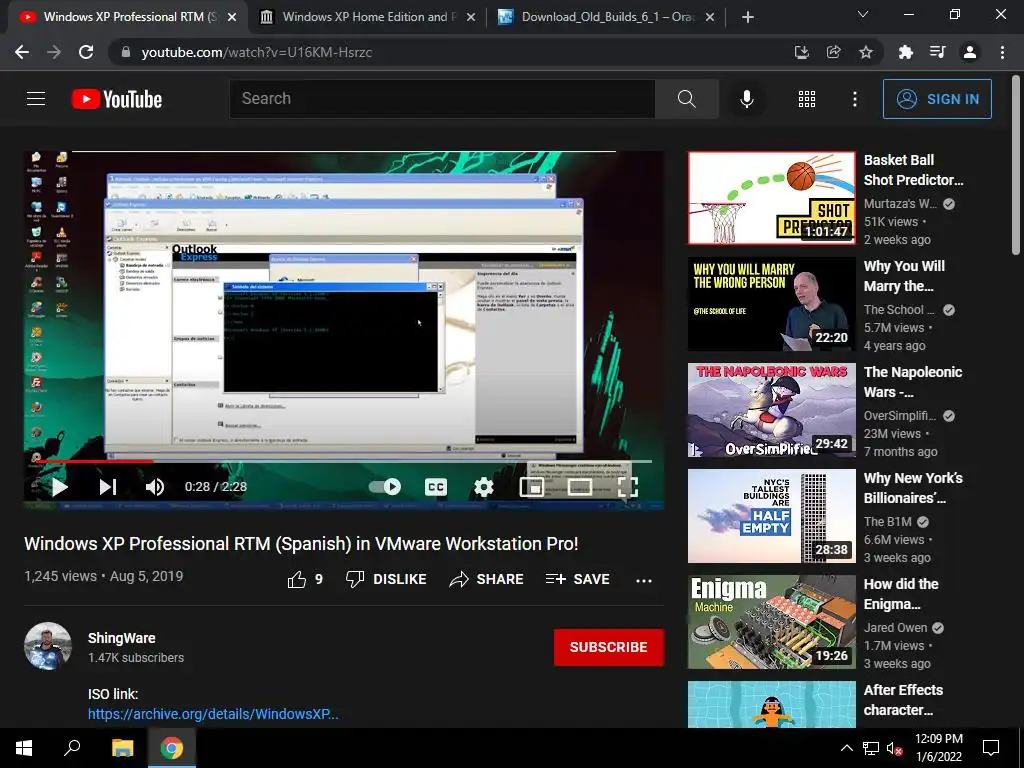Toggle the autoplay switch
Image resolution: width=1024 pixels, height=768 pixels.
tap(385, 487)
